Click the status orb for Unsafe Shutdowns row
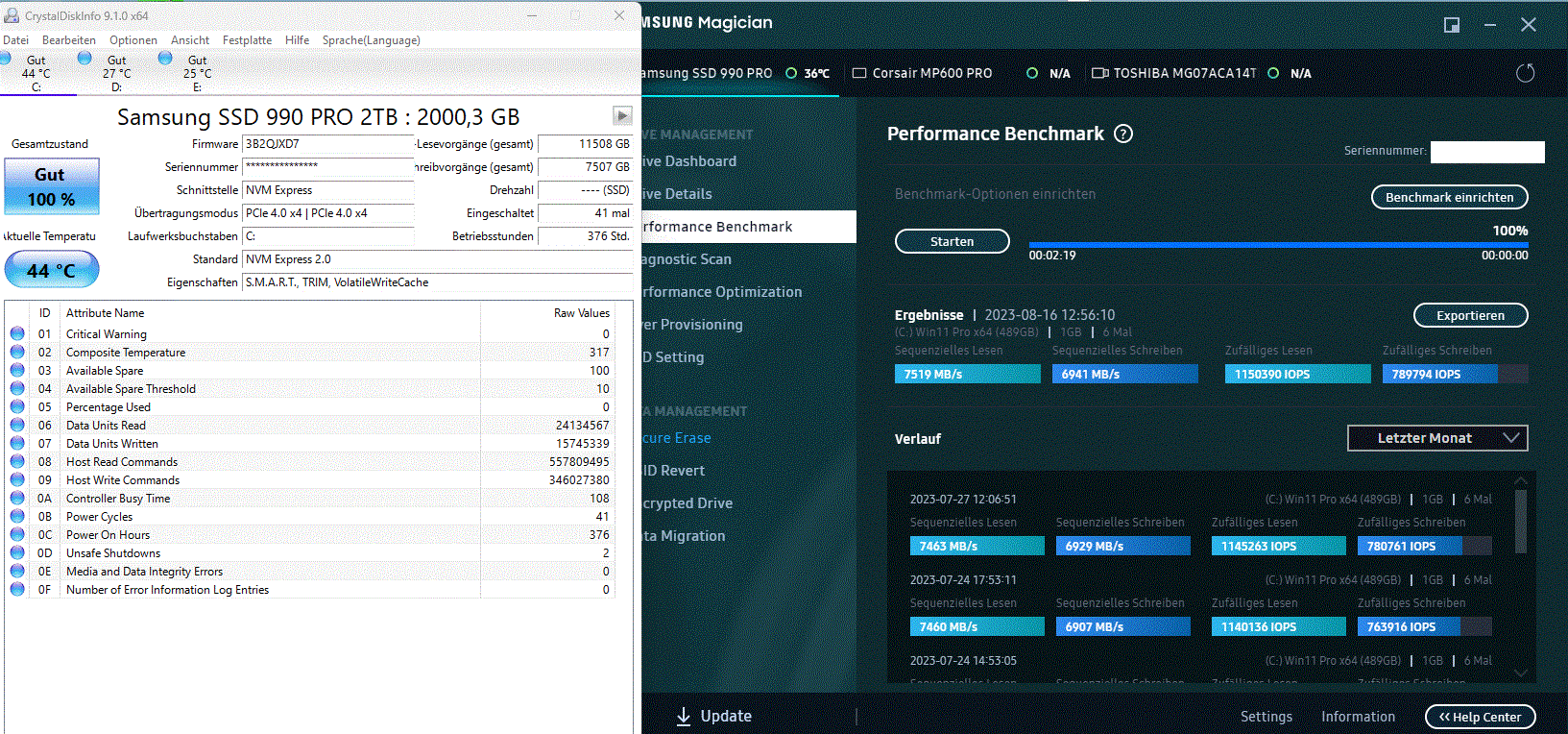The width and height of the screenshot is (1568, 734). coord(17,552)
